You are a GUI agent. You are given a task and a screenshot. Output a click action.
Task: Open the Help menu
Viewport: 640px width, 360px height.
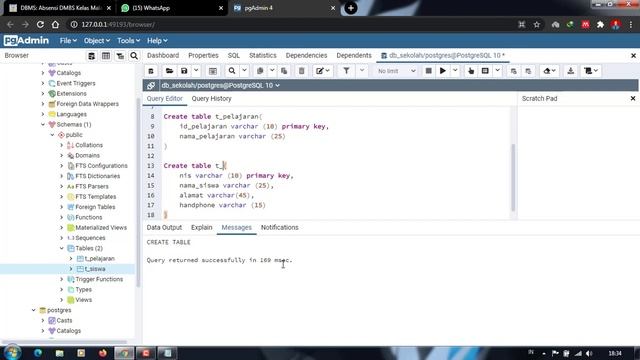click(157, 41)
